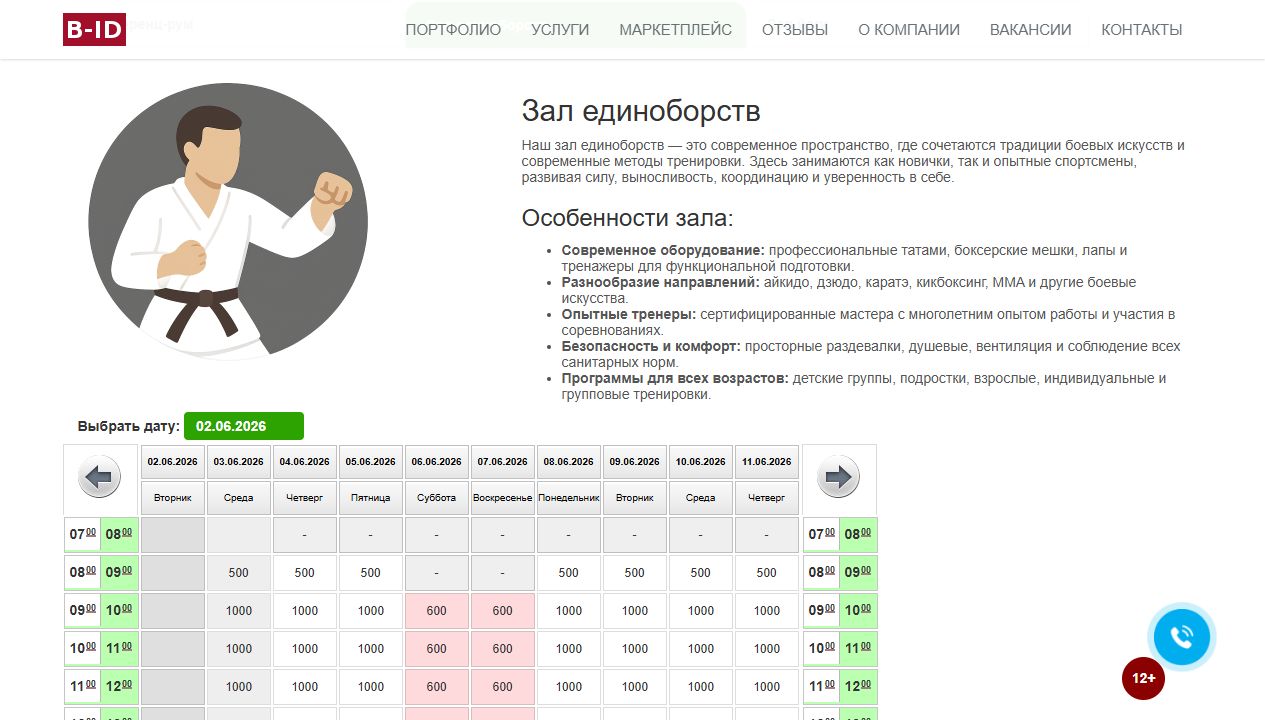1265x720 pixels.
Task: Book 11-12 Sunday slot for 600
Action: pyautogui.click(x=503, y=687)
